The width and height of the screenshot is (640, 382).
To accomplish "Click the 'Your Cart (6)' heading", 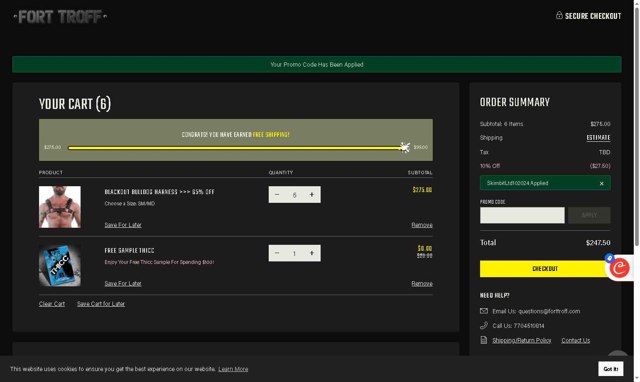I will coord(75,104).
